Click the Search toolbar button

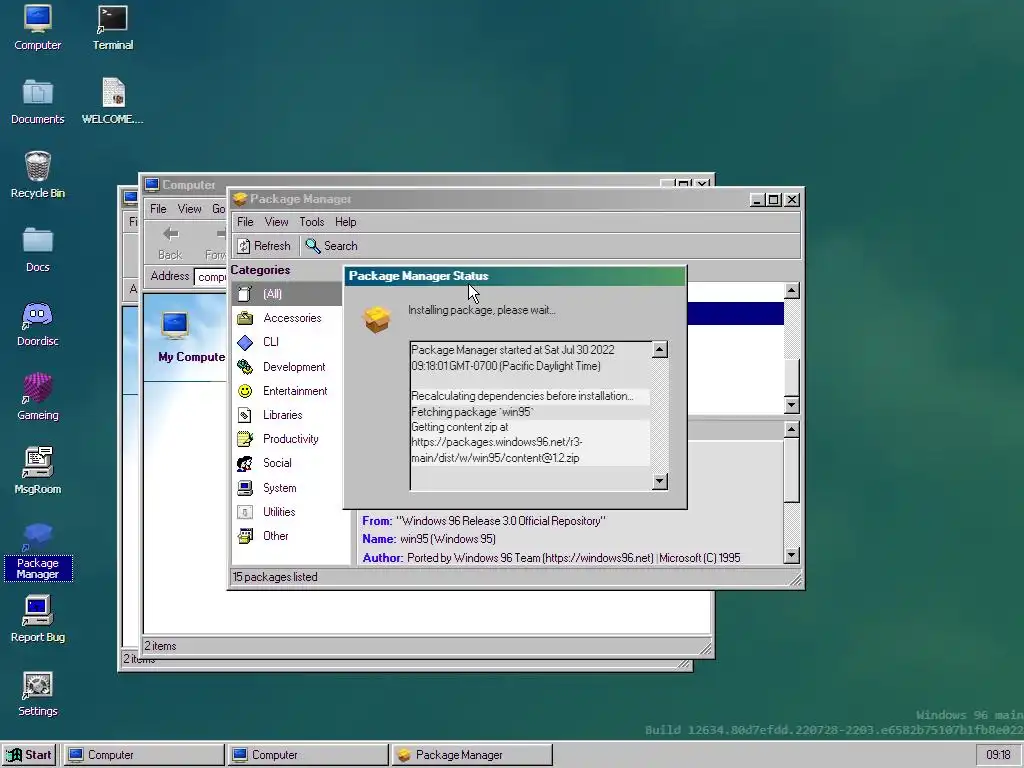pyautogui.click(x=331, y=246)
